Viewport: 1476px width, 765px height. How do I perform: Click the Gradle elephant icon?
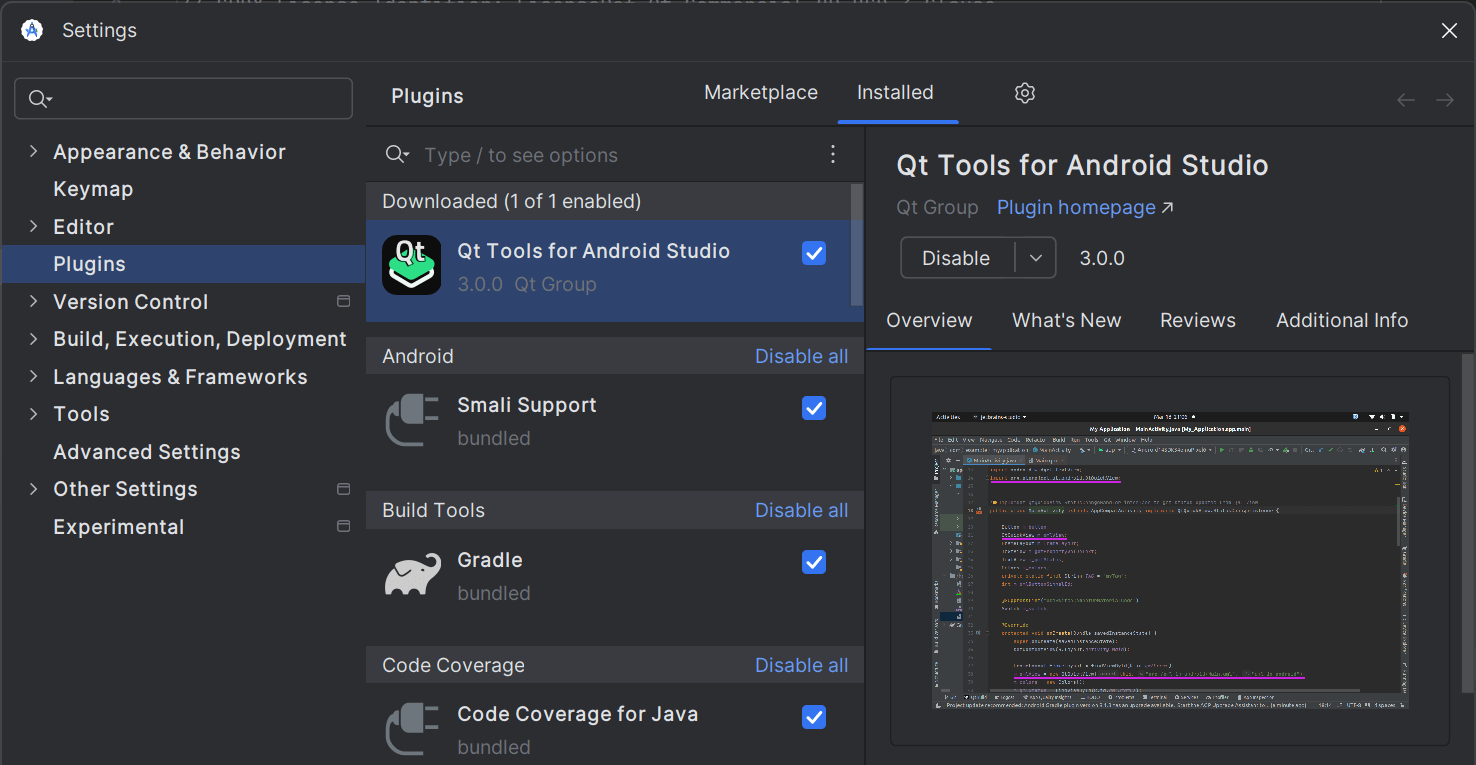pyautogui.click(x=412, y=575)
